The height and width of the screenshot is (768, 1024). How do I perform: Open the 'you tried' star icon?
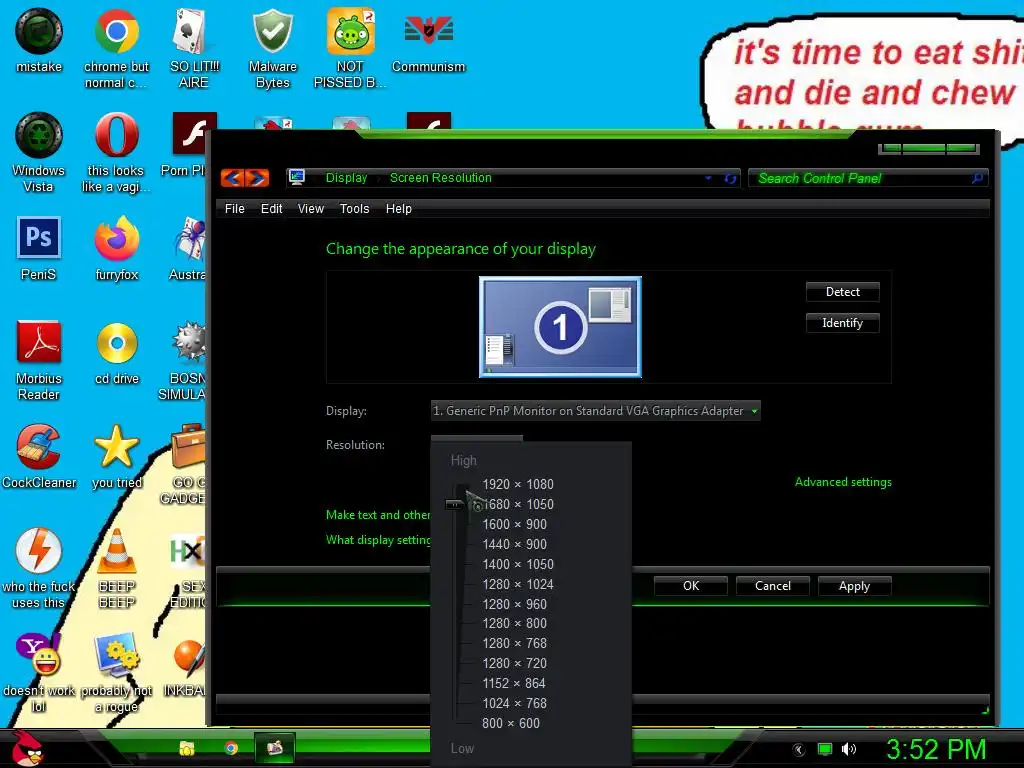click(116, 456)
